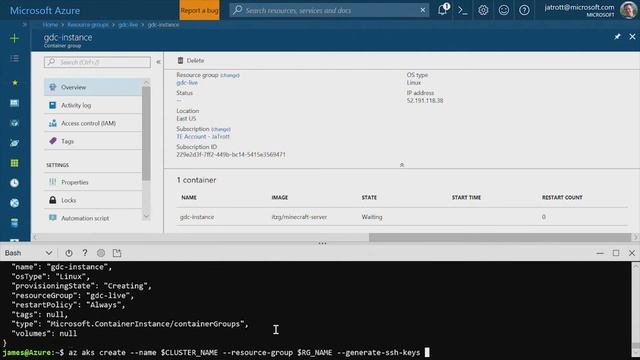Collapse essentials panel with up chevrons
Image resolution: width=640 pixels, height=360 pixels.
(402, 165)
